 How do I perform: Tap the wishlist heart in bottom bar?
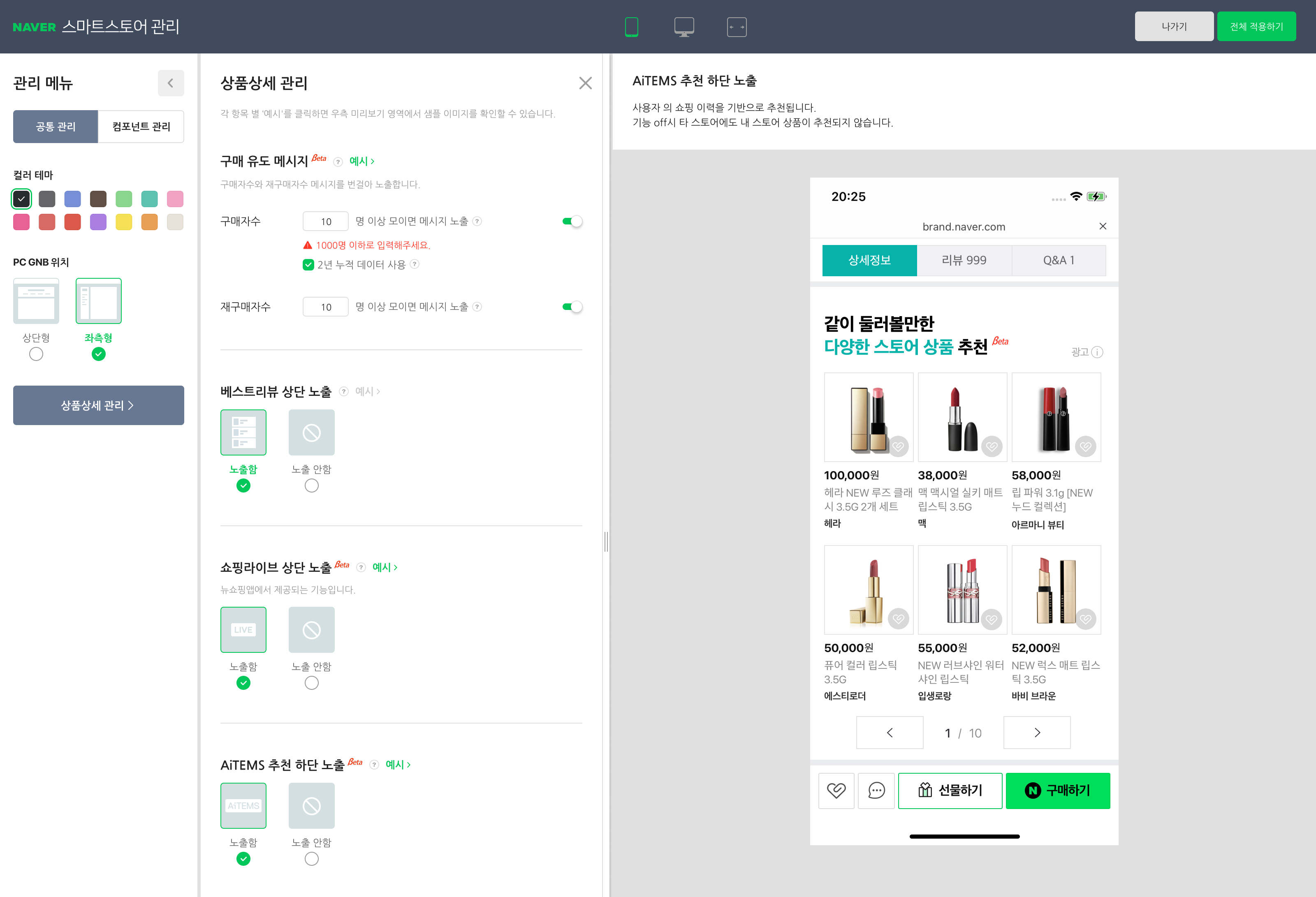(x=836, y=791)
